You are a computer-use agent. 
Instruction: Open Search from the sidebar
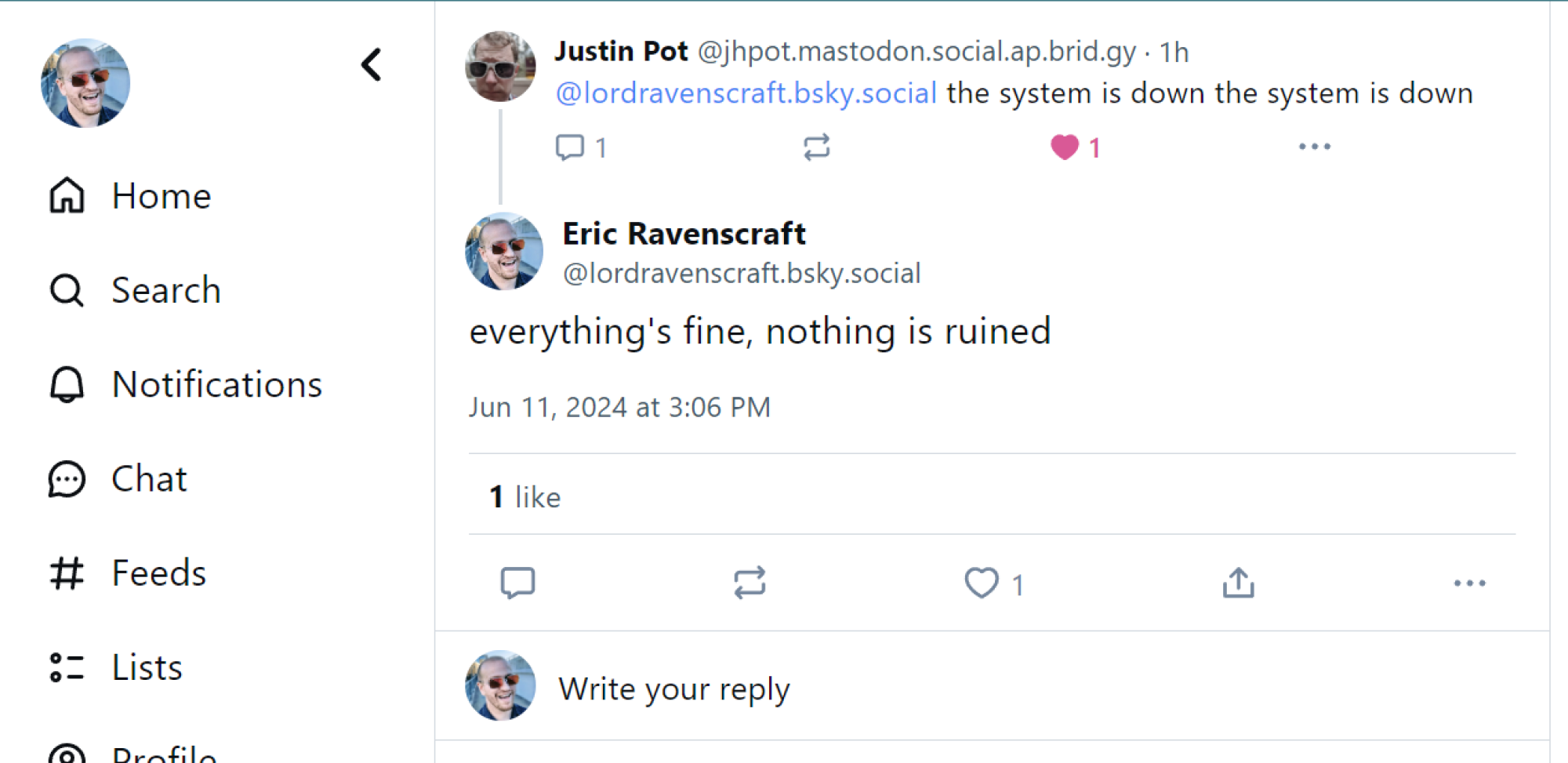coord(166,290)
